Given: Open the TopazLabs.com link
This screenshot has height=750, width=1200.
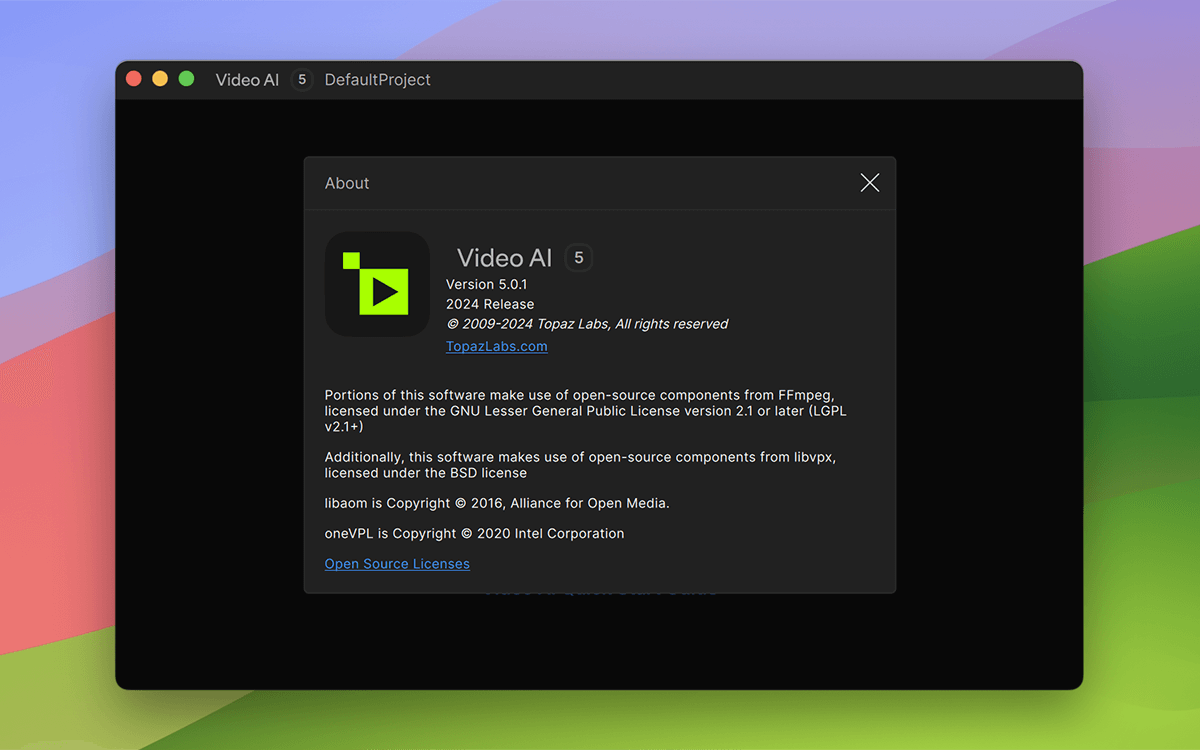Looking at the screenshot, I should [496, 346].
